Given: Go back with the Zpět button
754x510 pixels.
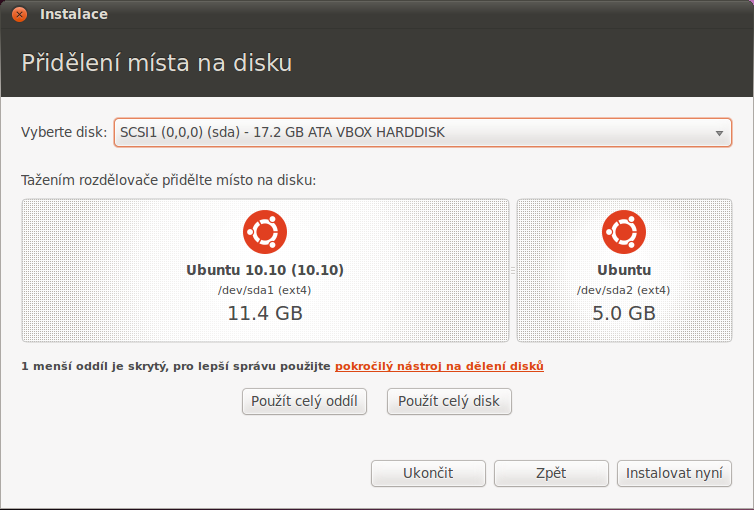Looking at the screenshot, I should pyautogui.click(x=551, y=473).
